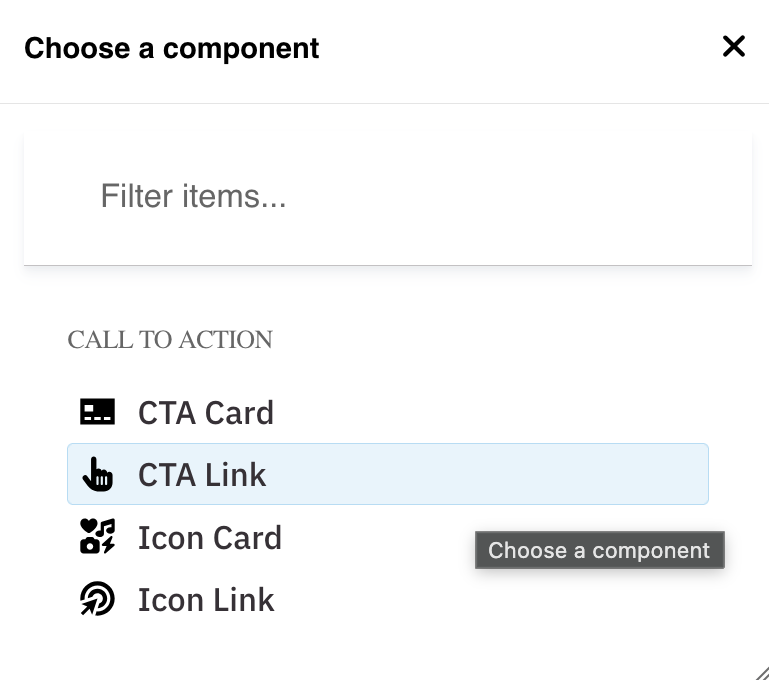Choose the Icon Link component label
This screenshot has width=769, height=680.
coord(206,599)
